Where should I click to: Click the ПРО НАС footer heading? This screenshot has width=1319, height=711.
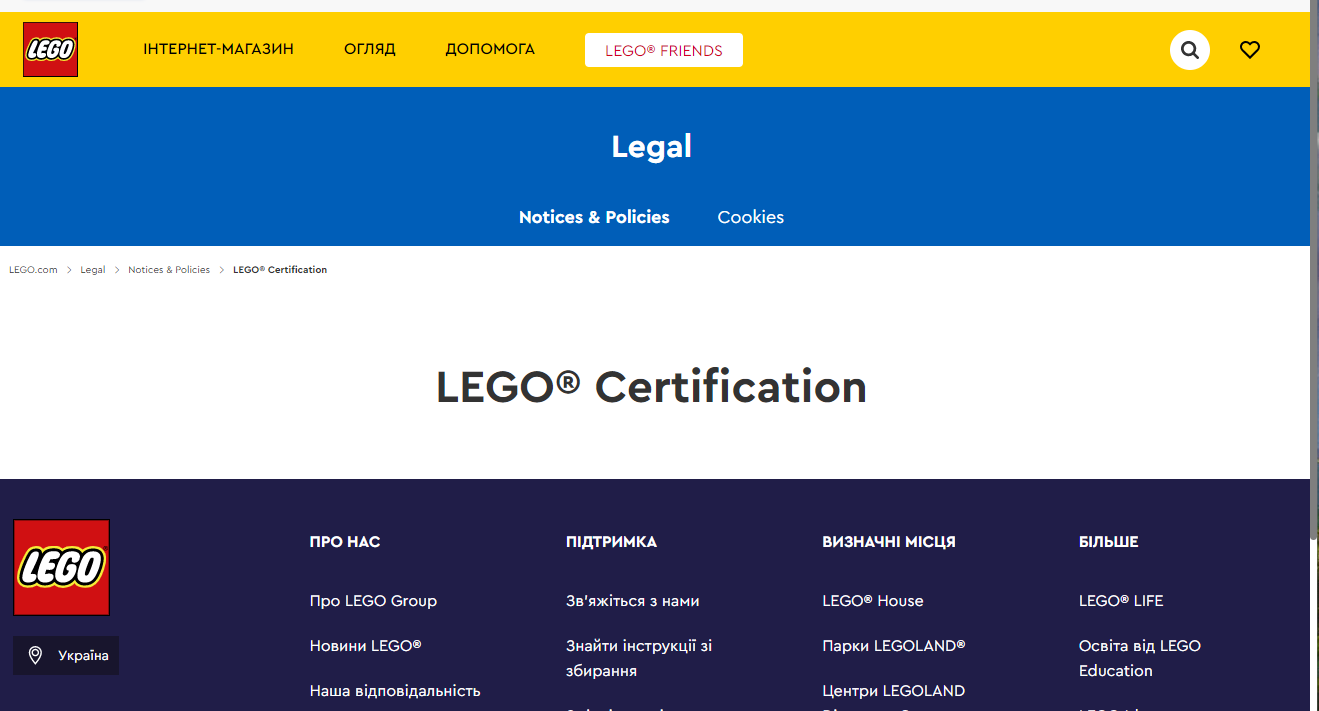345,542
